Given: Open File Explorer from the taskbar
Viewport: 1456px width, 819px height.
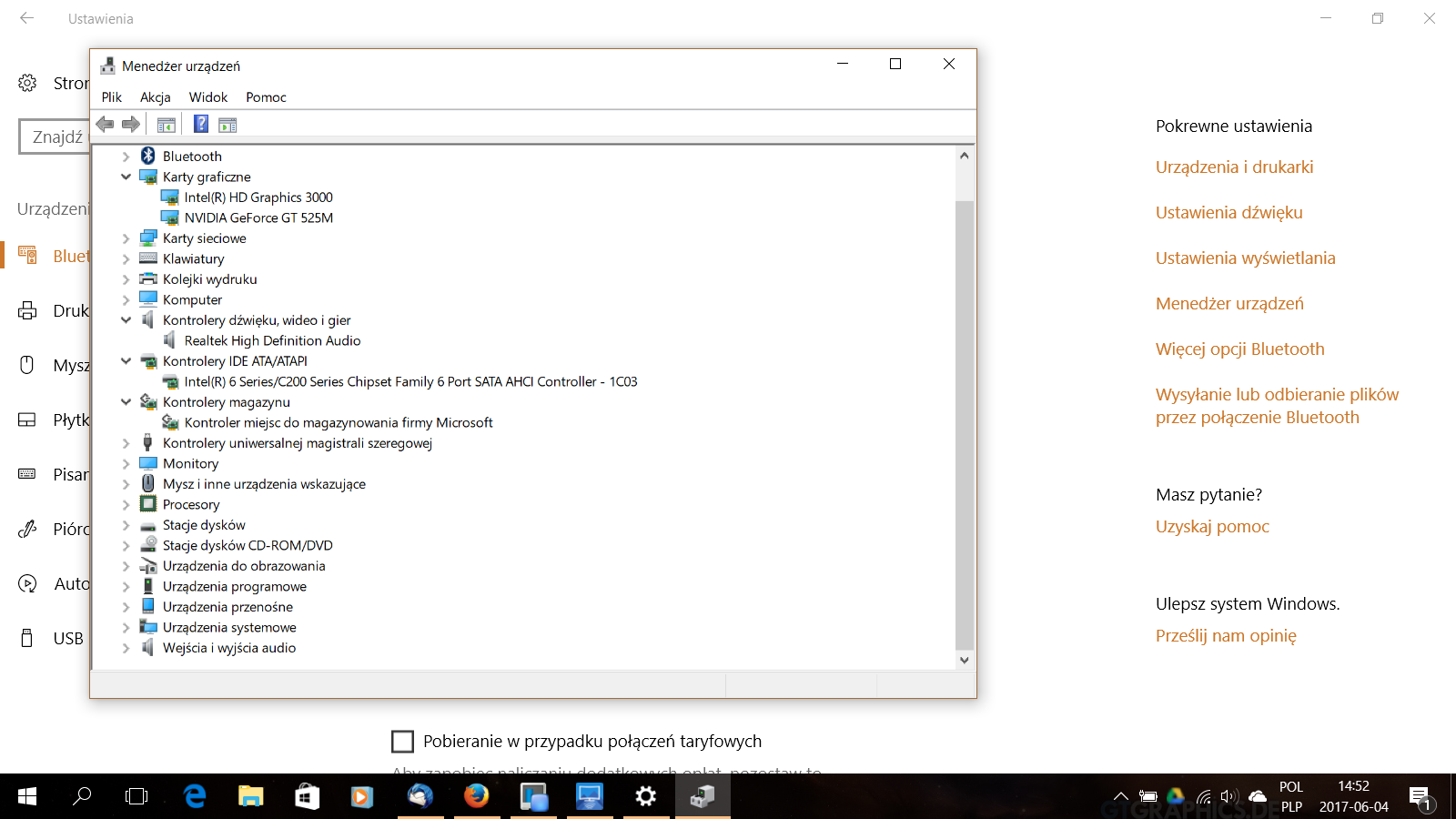Looking at the screenshot, I should pyautogui.click(x=250, y=796).
